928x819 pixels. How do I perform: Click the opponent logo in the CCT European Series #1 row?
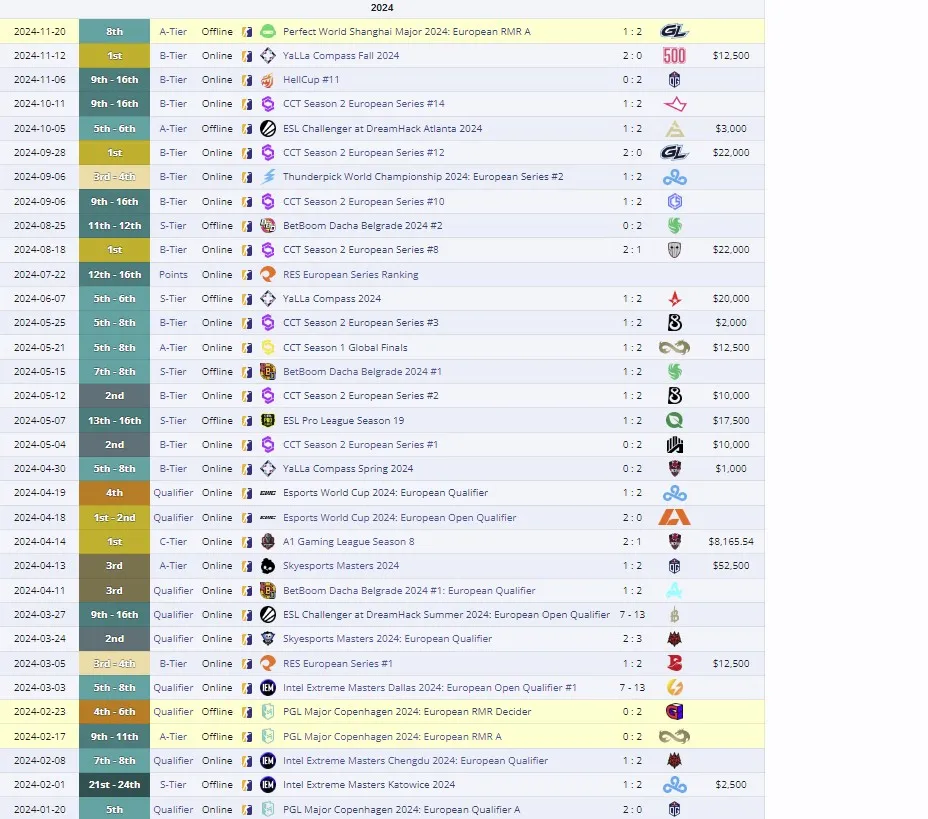675,445
